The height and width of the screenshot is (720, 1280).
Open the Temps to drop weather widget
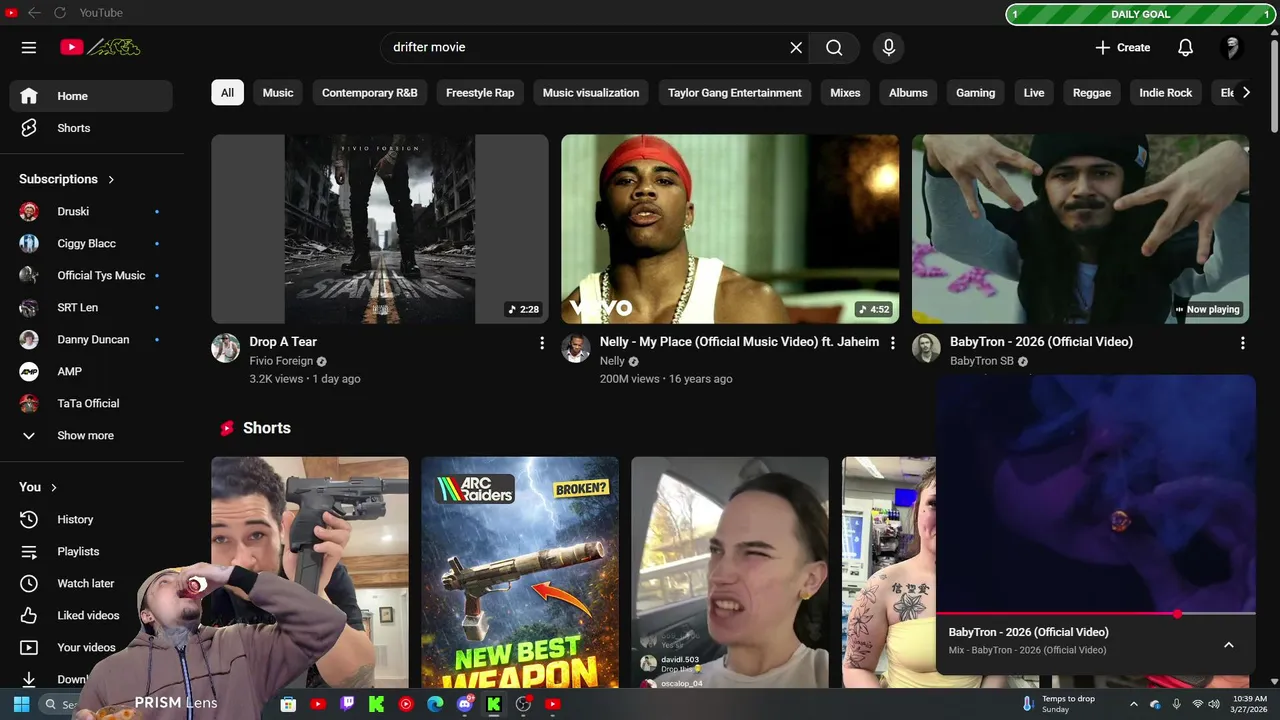1060,704
